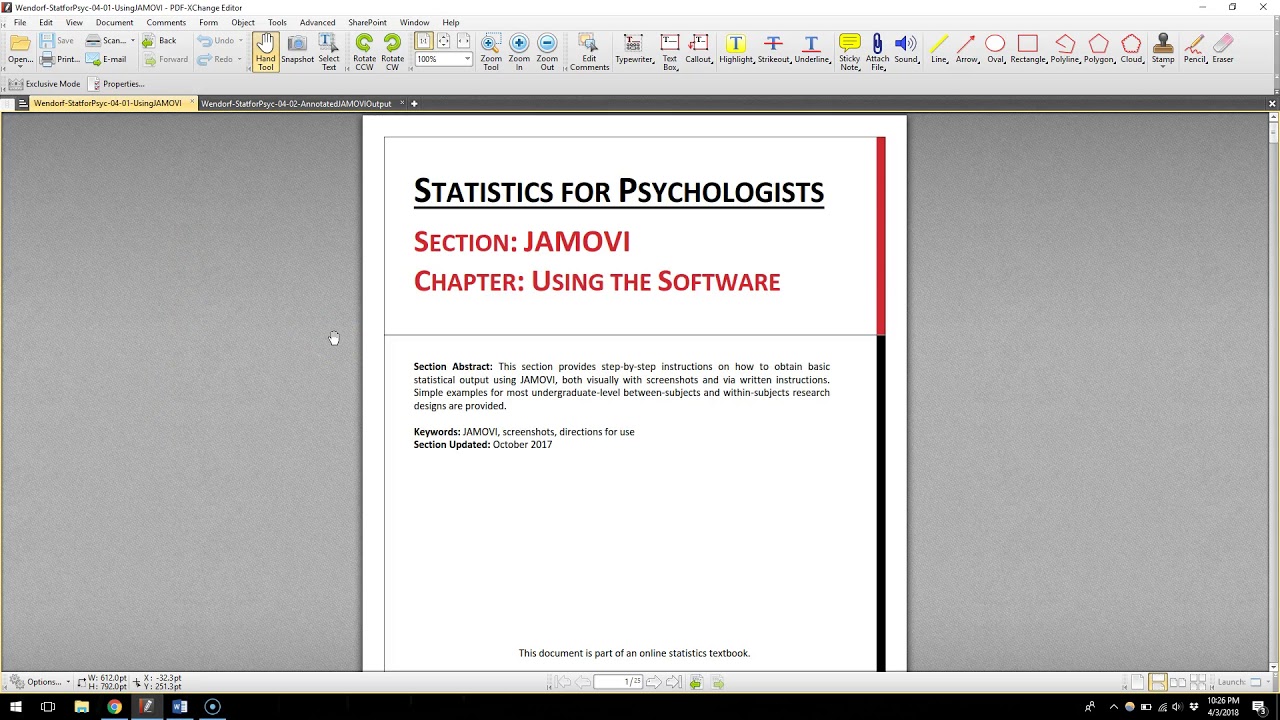Rotate page counter-clockwise with Rotate CCW
The height and width of the screenshot is (720, 1280).
(x=364, y=52)
